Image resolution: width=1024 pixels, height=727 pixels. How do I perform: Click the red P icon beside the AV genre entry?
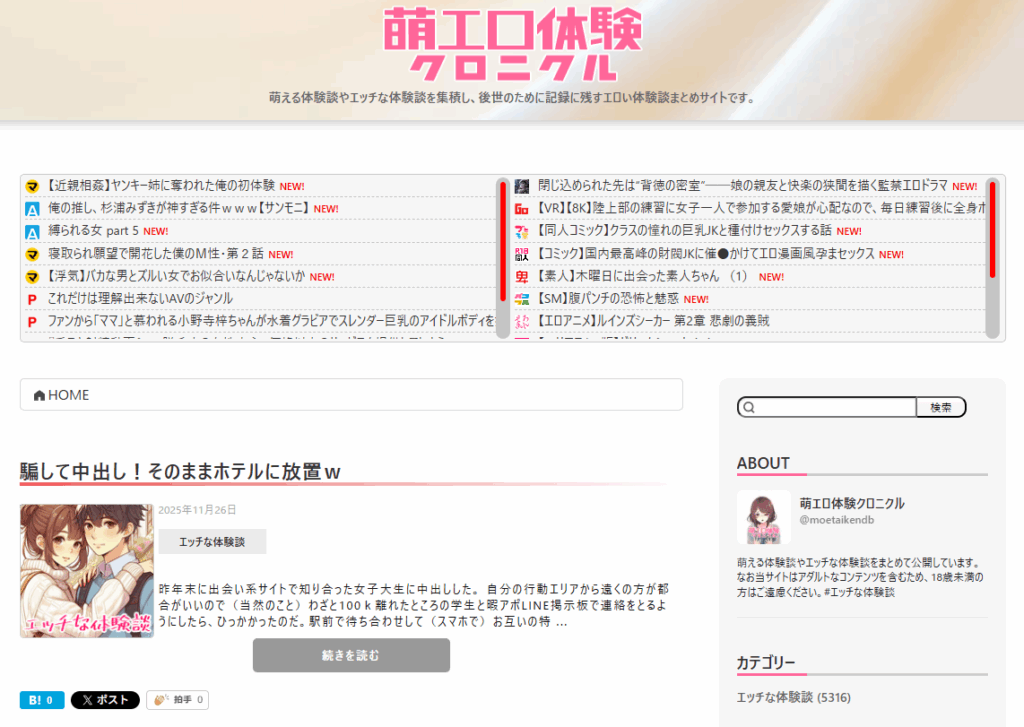[x=30, y=299]
